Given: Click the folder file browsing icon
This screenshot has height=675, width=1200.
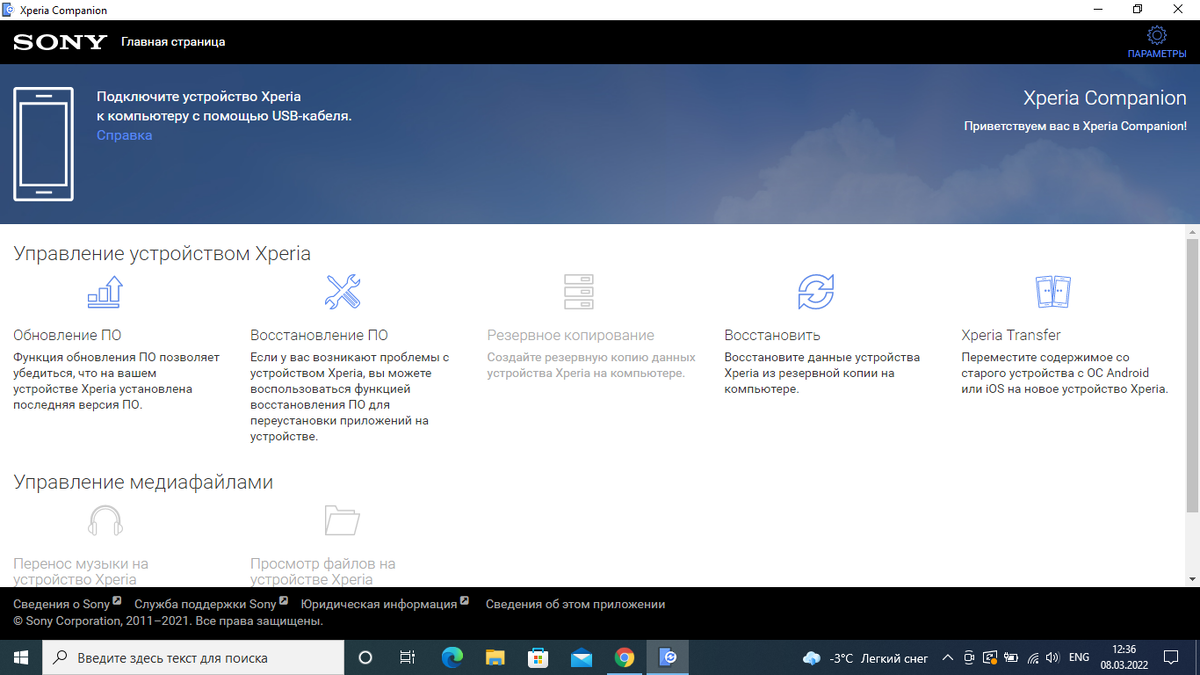Looking at the screenshot, I should [342, 520].
